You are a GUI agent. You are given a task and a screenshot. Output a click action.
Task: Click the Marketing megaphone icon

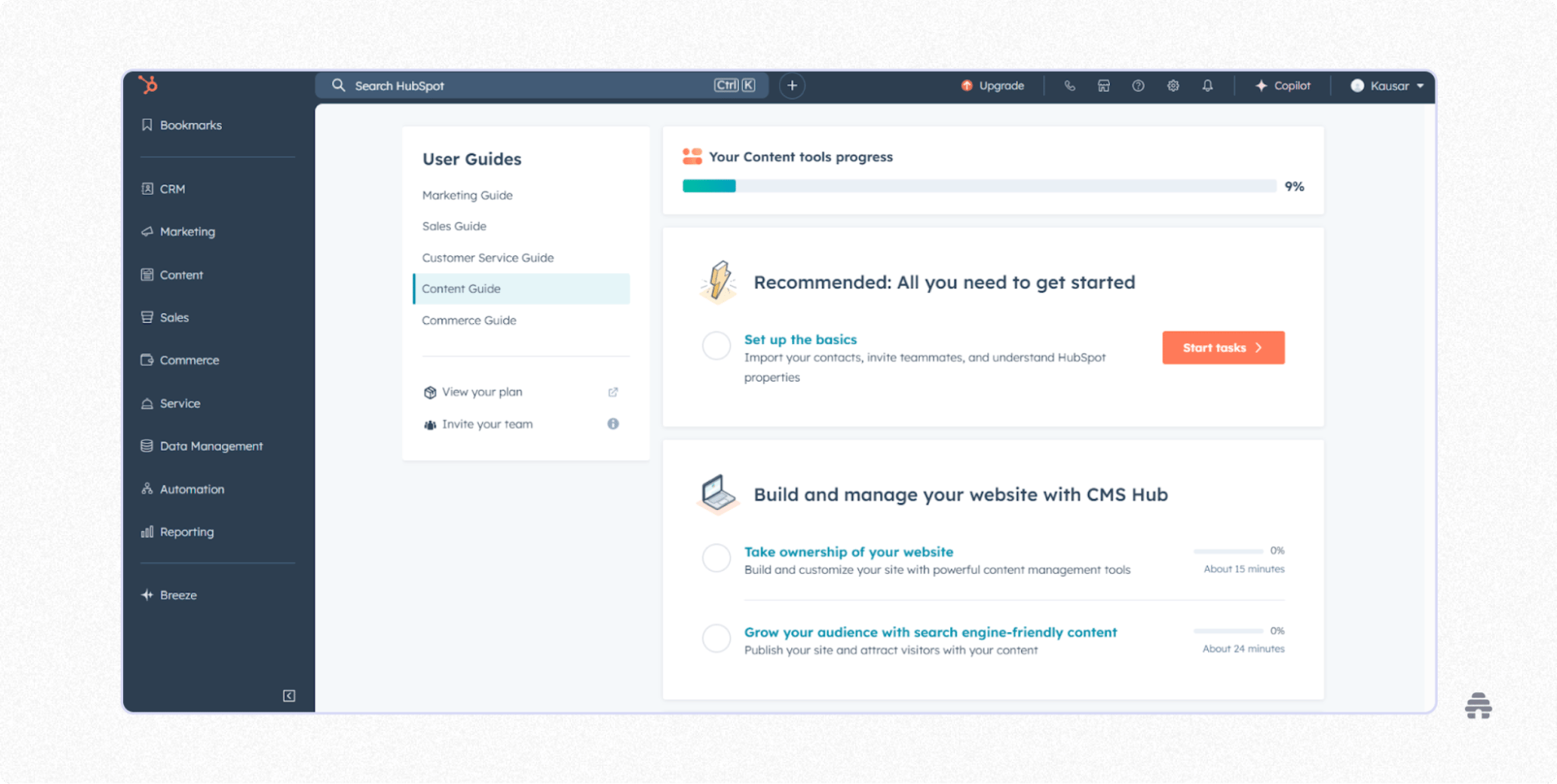[x=146, y=231]
